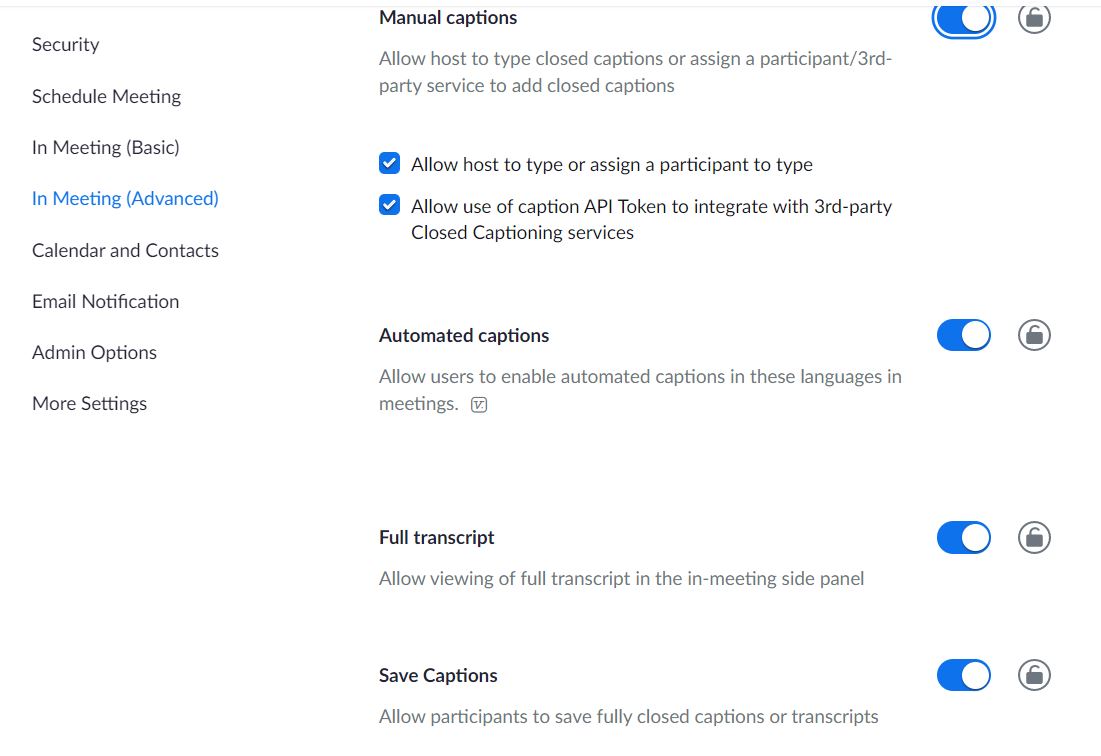Disable the Full transcript toggle

963,537
